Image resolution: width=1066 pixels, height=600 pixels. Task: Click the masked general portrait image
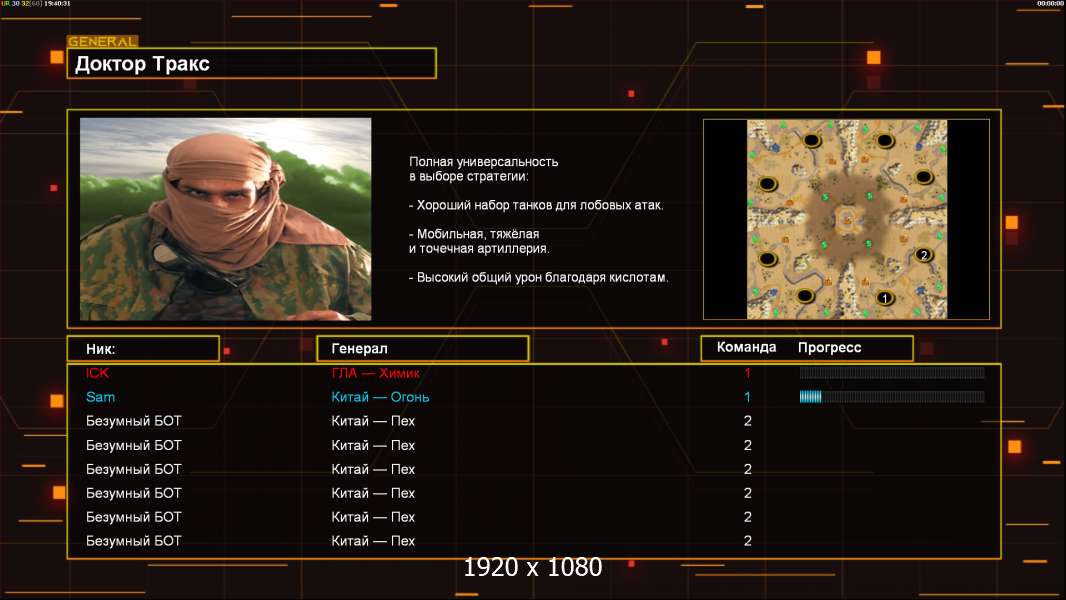[x=226, y=219]
